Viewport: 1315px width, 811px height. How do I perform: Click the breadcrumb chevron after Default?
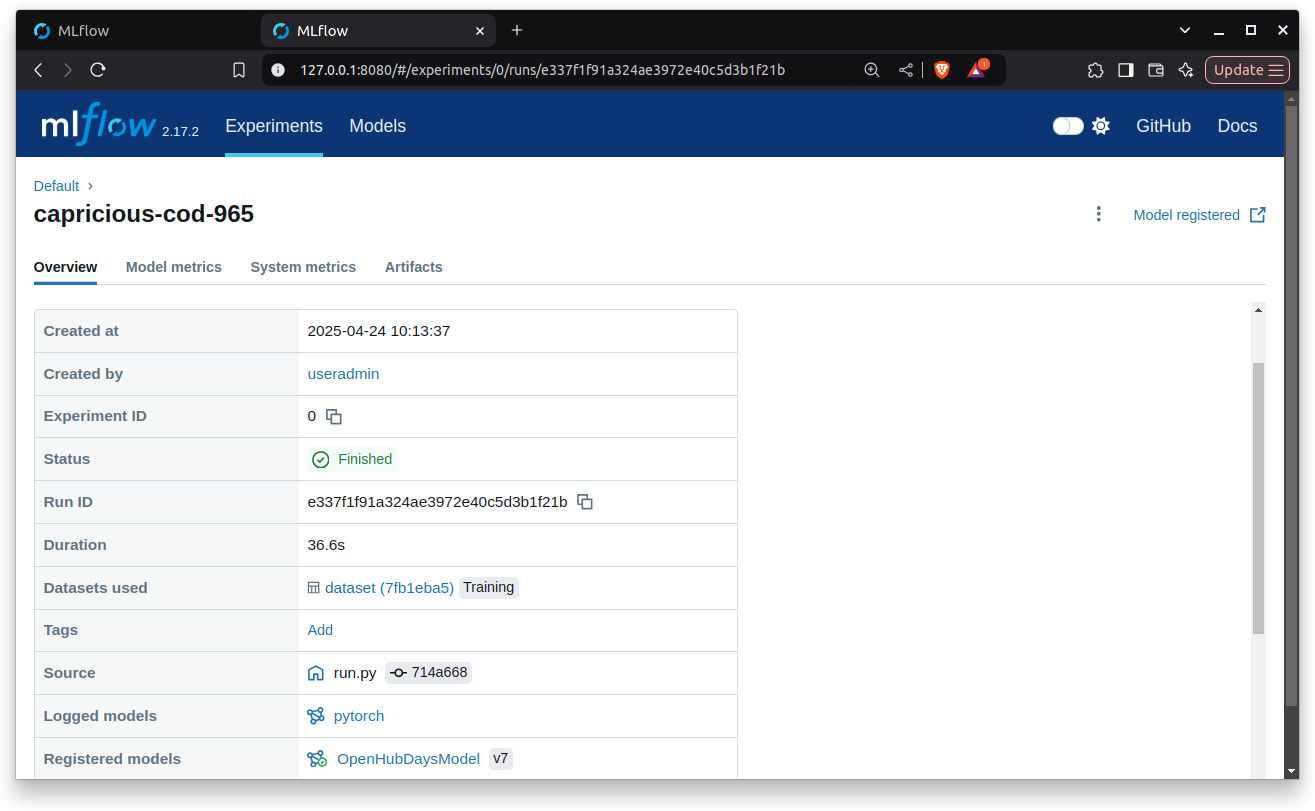[x=90, y=186]
